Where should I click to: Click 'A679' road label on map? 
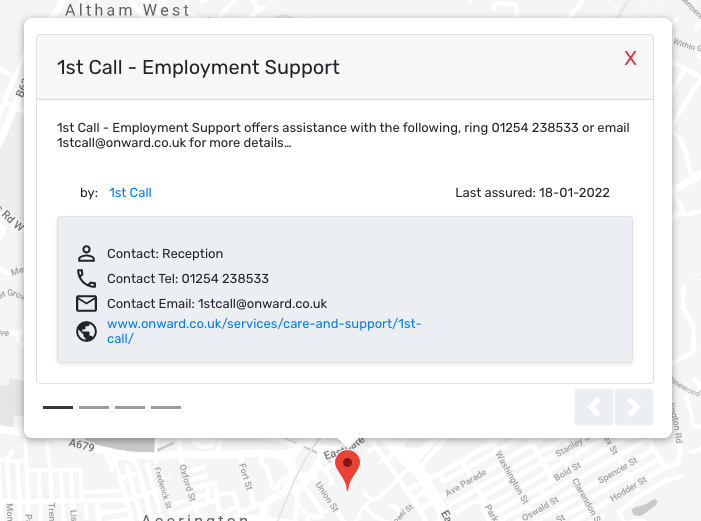tap(82, 445)
